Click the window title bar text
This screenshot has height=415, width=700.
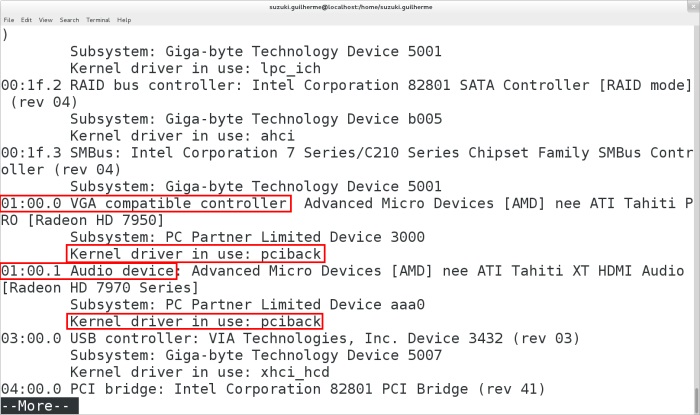(x=348, y=6)
